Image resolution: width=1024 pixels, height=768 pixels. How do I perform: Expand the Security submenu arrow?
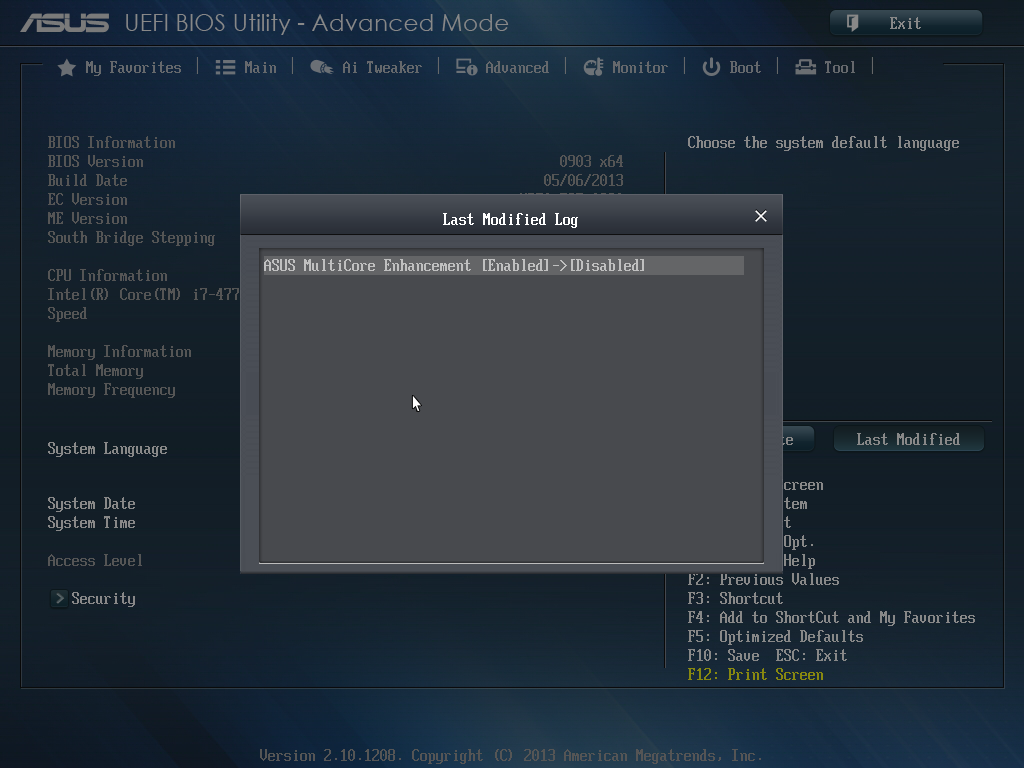tap(59, 598)
